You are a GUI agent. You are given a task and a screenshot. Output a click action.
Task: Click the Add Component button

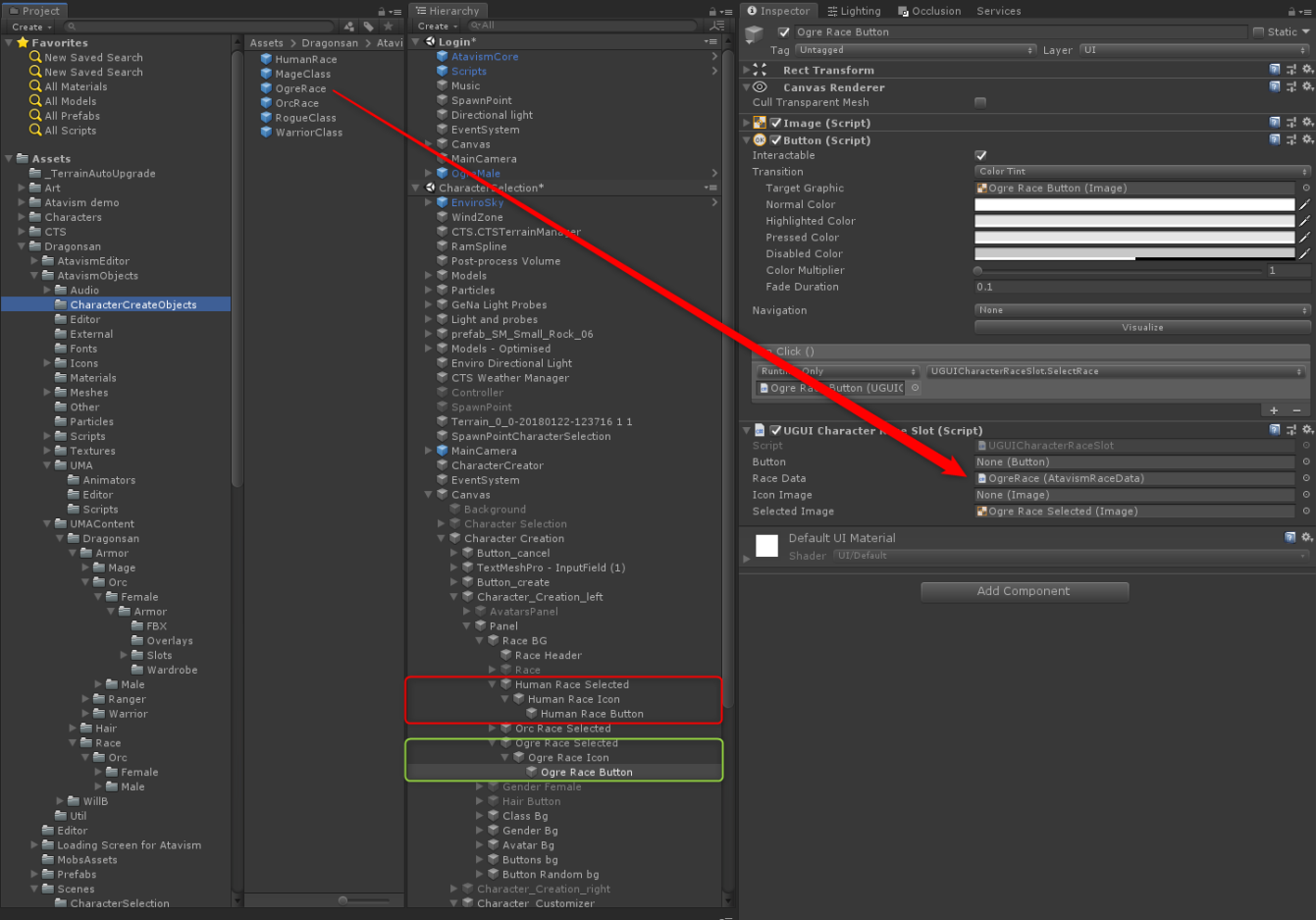(1024, 591)
